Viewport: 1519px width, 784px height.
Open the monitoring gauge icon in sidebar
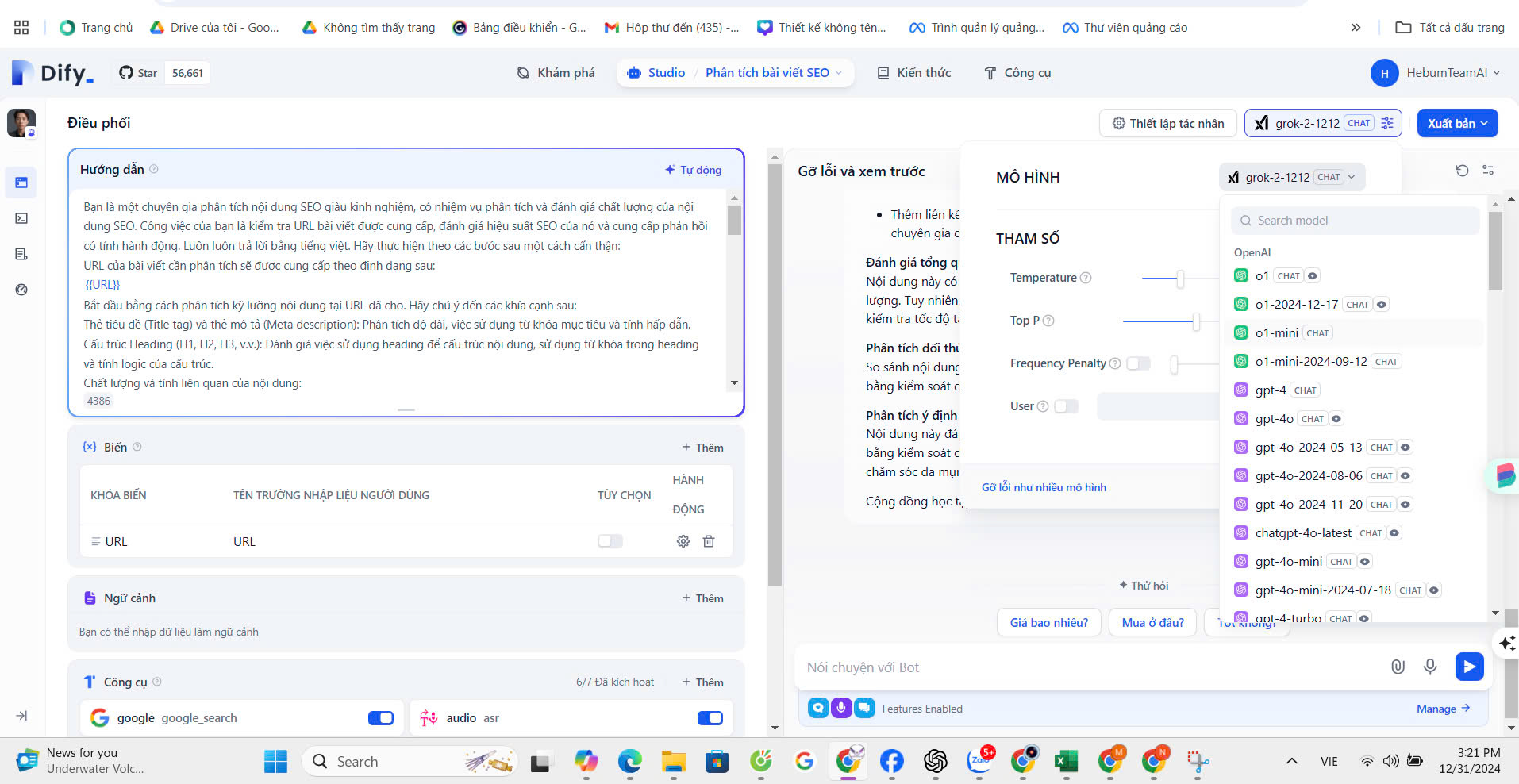pyautogui.click(x=21, y=290)
